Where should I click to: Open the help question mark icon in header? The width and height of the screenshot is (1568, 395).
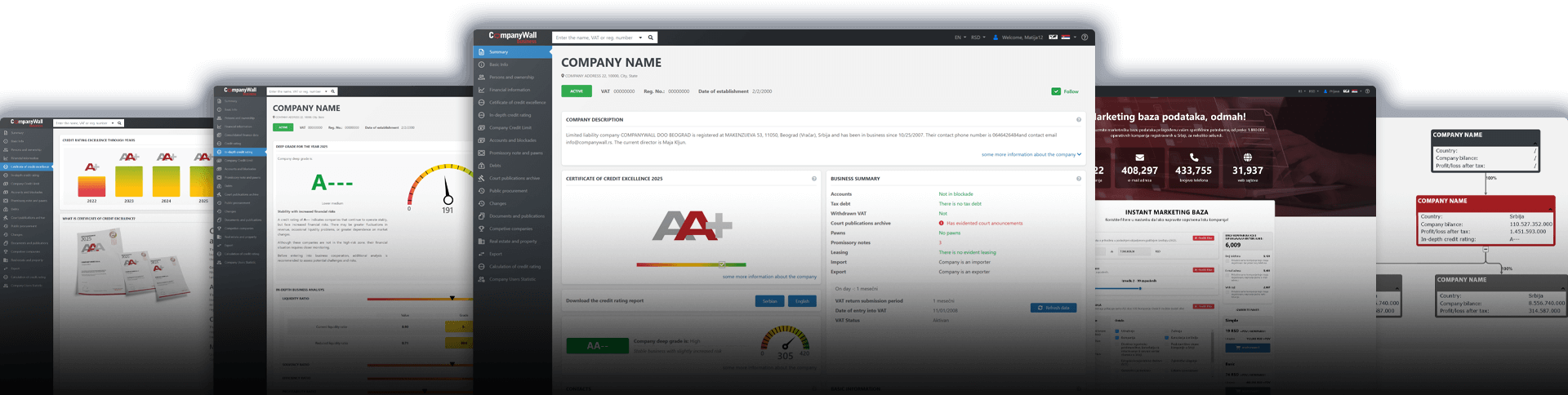click(x=1085, y=38)
